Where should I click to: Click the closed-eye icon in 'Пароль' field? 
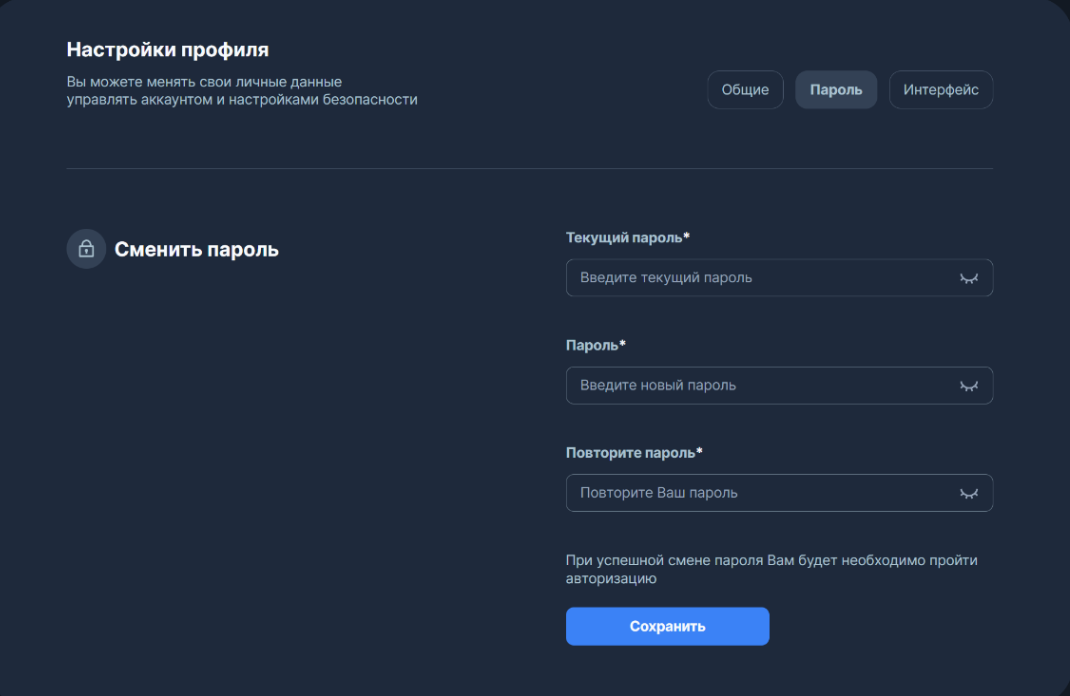(968, 385)
